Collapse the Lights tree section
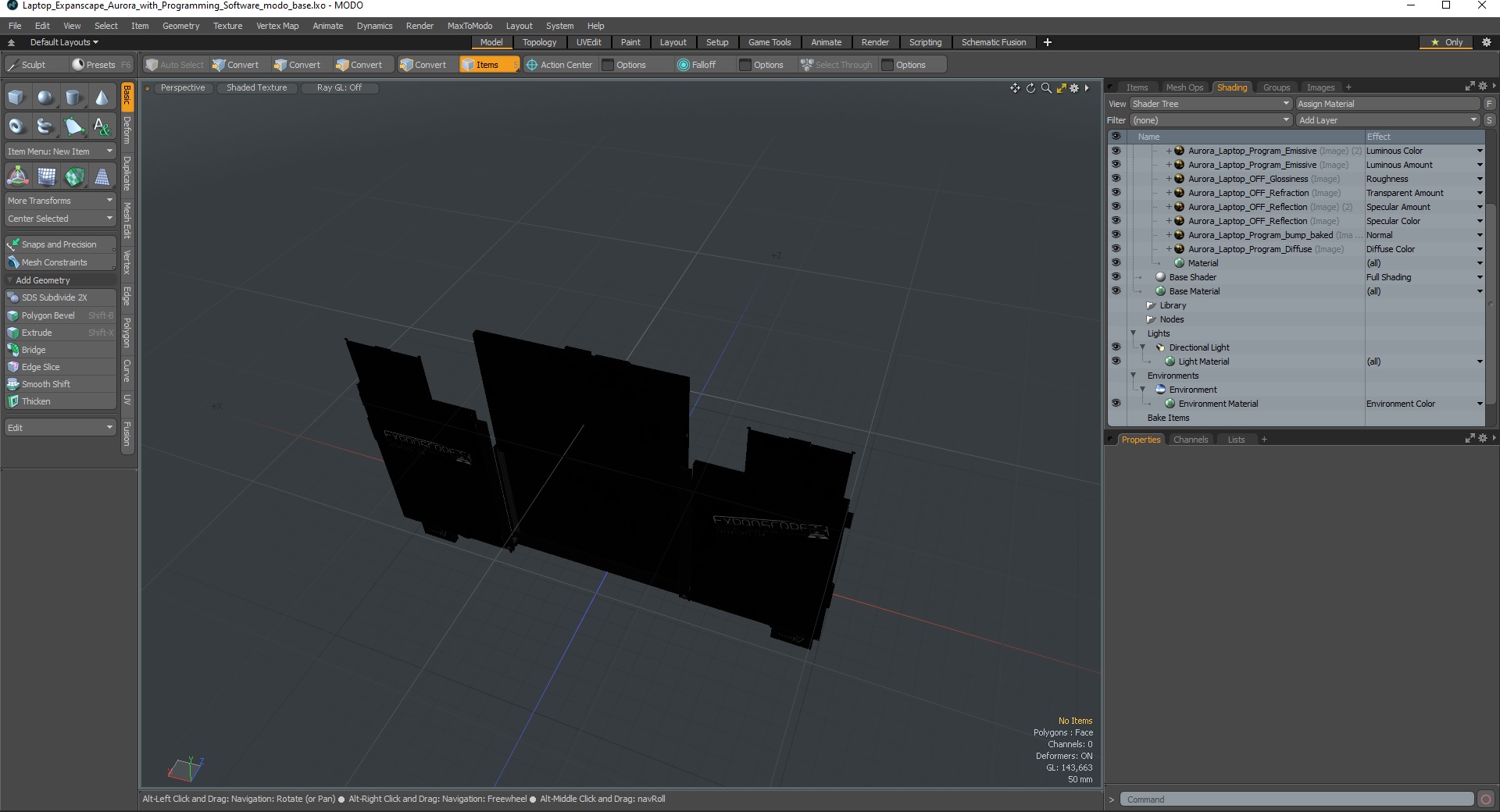The width and height of the screenshot is (1500, 812). 1134,333
